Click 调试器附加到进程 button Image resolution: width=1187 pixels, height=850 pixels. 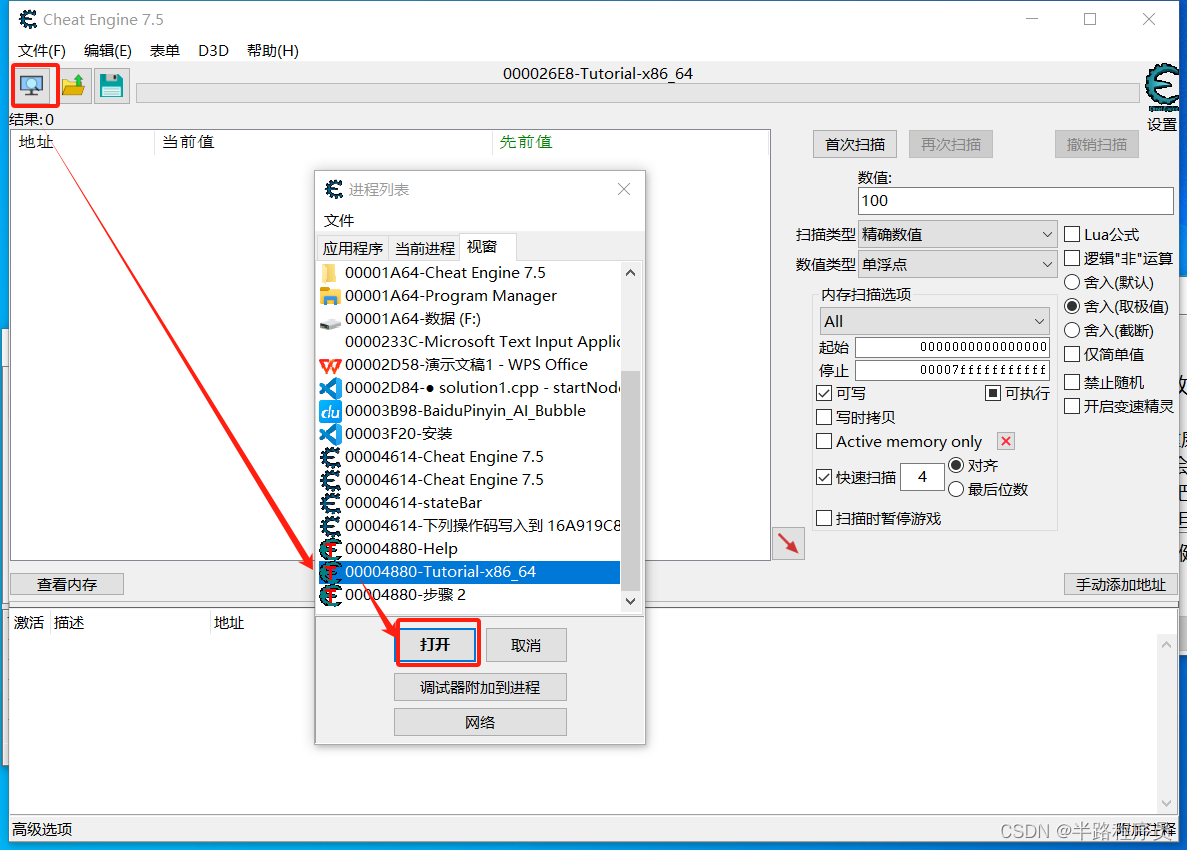pos(480,687)
